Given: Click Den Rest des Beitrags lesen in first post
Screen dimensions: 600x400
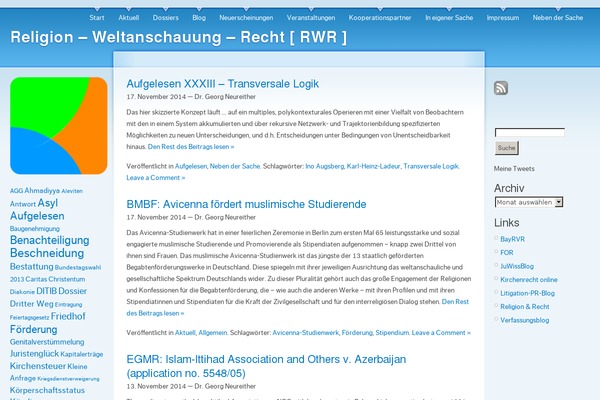Looking at the screenshot, I should 191,147.
